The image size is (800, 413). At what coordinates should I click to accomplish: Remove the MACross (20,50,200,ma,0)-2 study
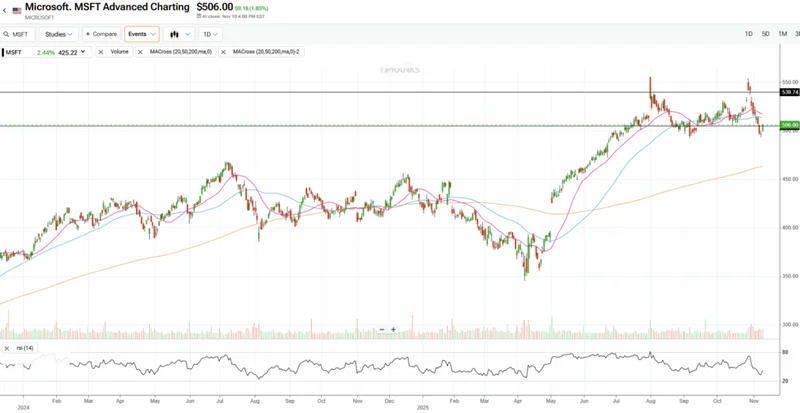(x=223, y=52)
